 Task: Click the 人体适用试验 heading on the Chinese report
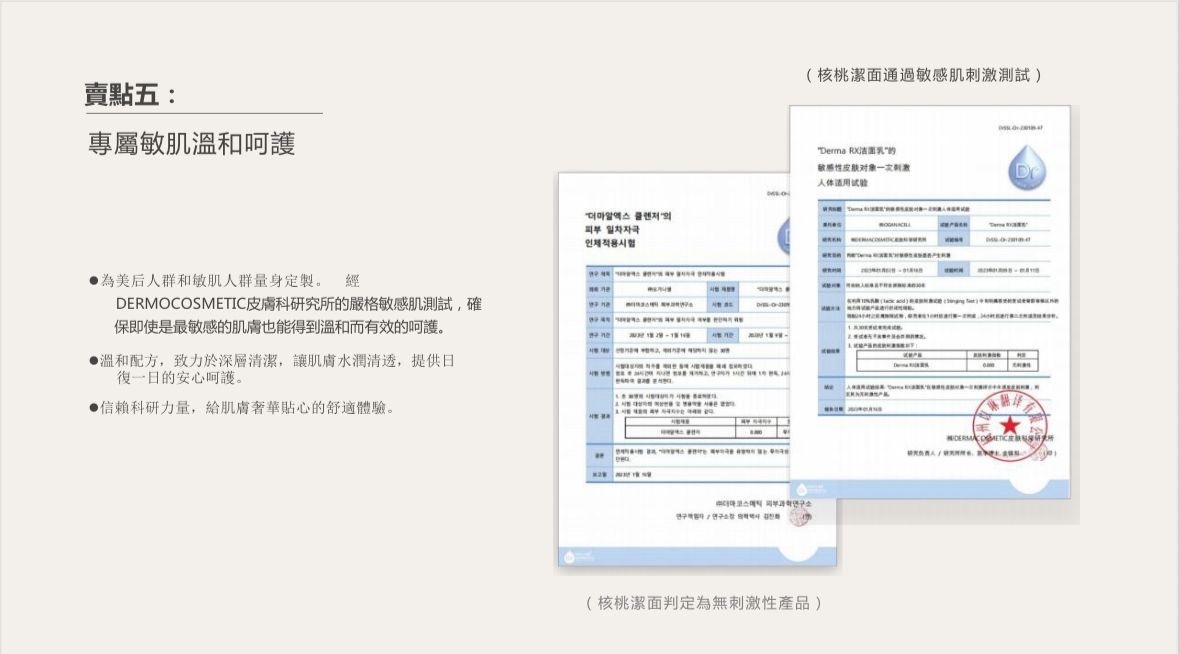coord(842,183)
